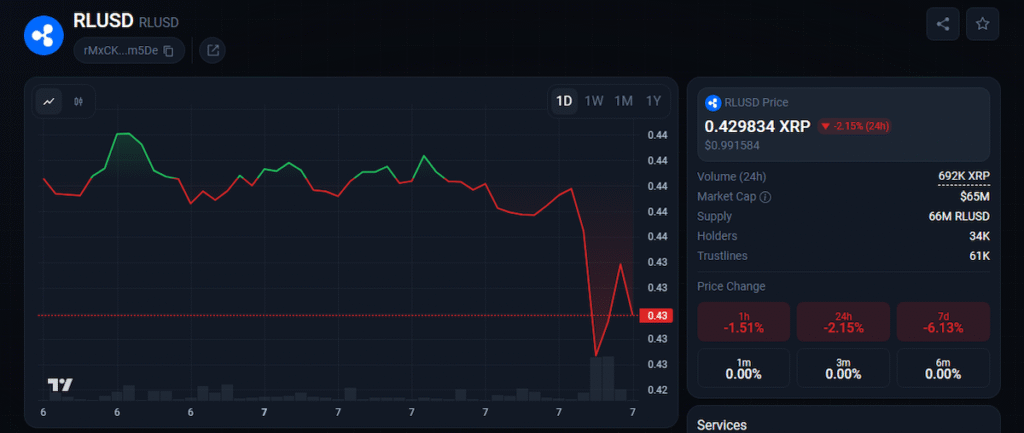Click the RLUSD Price panel icon
The image size is (1024, 433).
point(712,103)
